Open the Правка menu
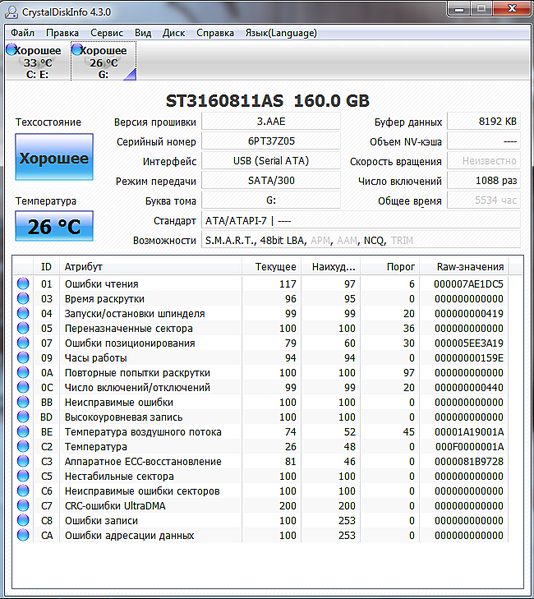 [x=62, y=33]
